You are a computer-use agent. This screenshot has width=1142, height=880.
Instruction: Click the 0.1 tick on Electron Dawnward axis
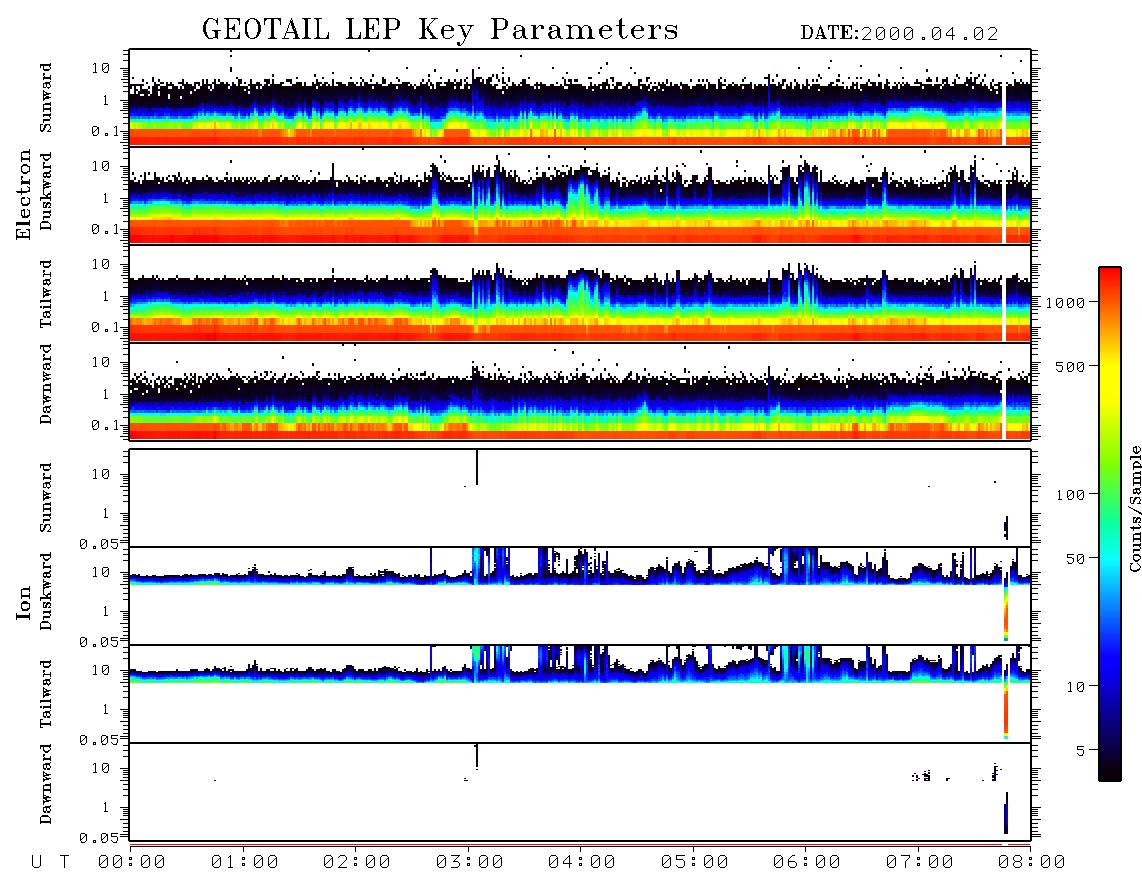[107, 425]
